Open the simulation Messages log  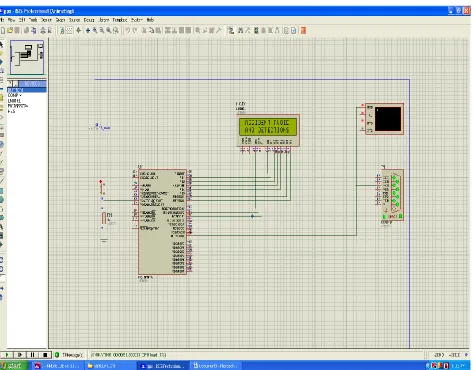[69, 355]
